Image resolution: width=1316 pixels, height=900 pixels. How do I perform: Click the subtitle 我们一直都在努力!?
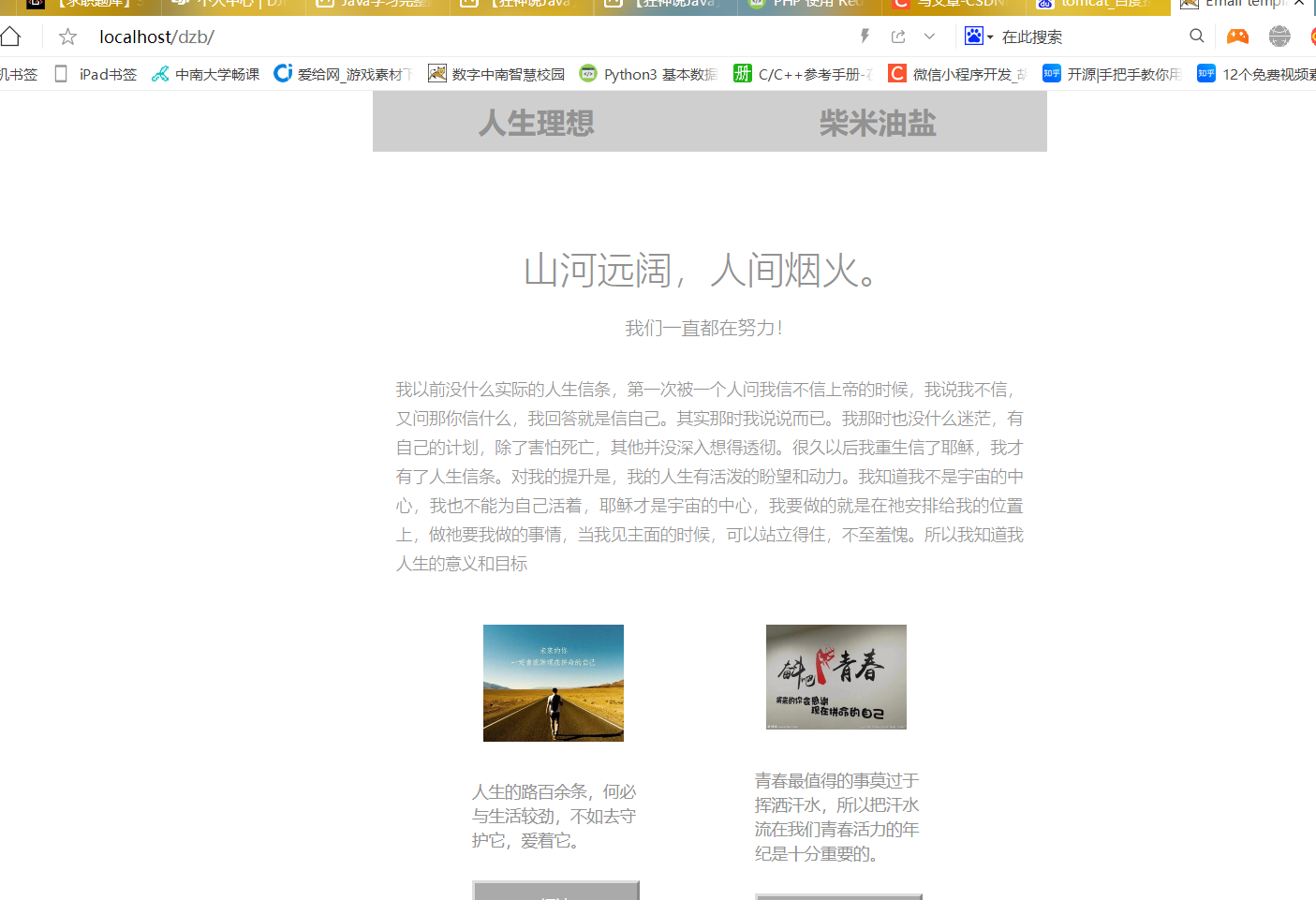point(703,328)
